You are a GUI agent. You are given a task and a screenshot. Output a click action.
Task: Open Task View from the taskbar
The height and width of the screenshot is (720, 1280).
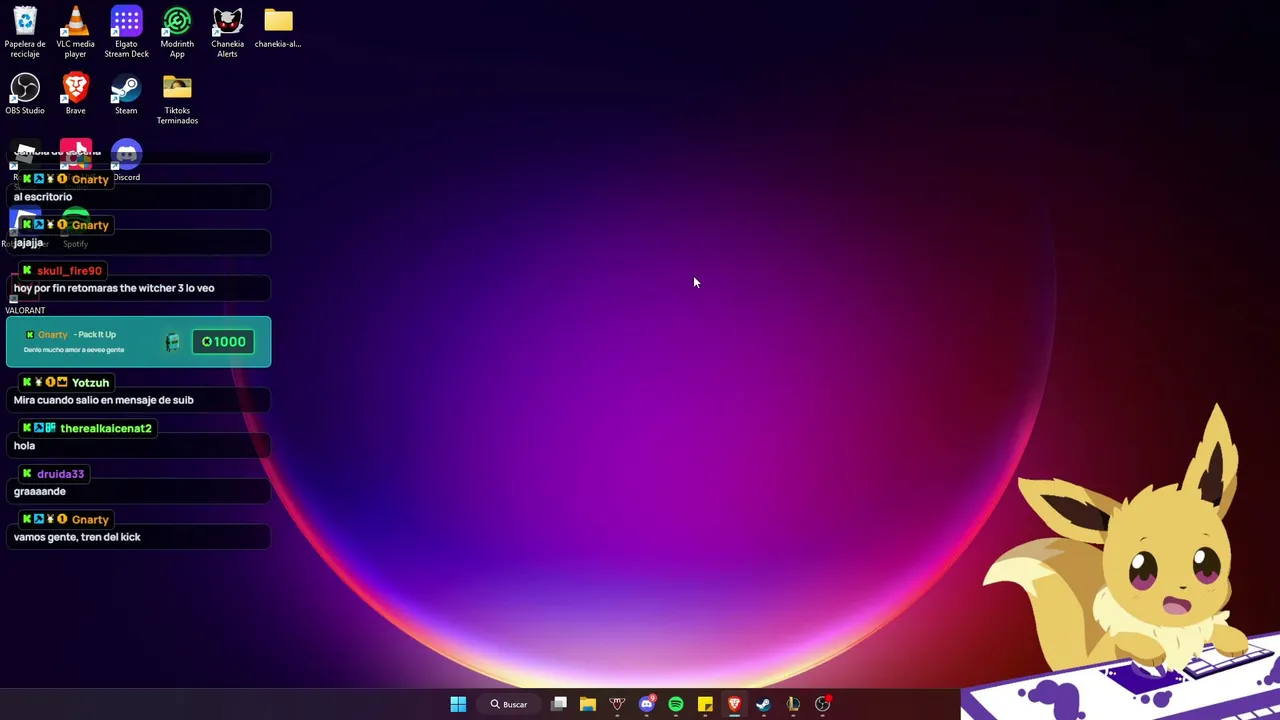pos(559,704)
